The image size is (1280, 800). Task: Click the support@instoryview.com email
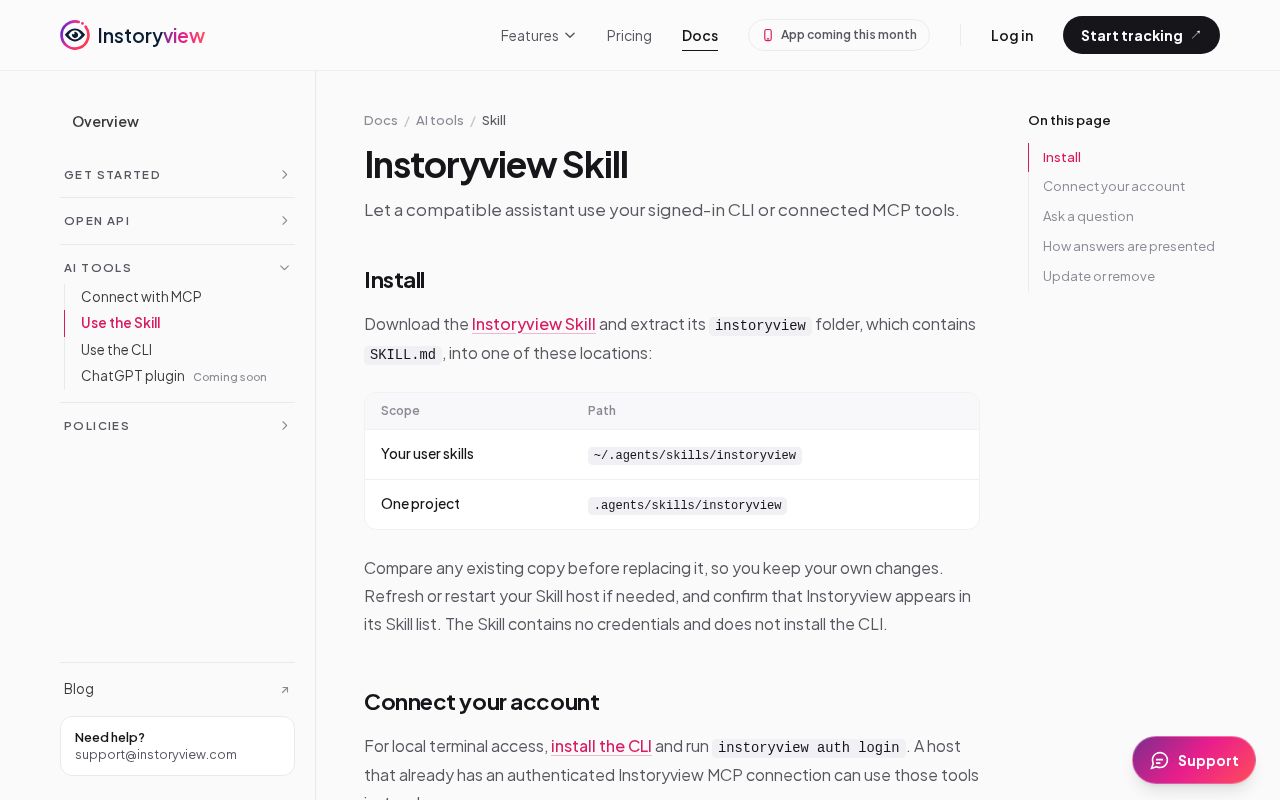(156, 755)
